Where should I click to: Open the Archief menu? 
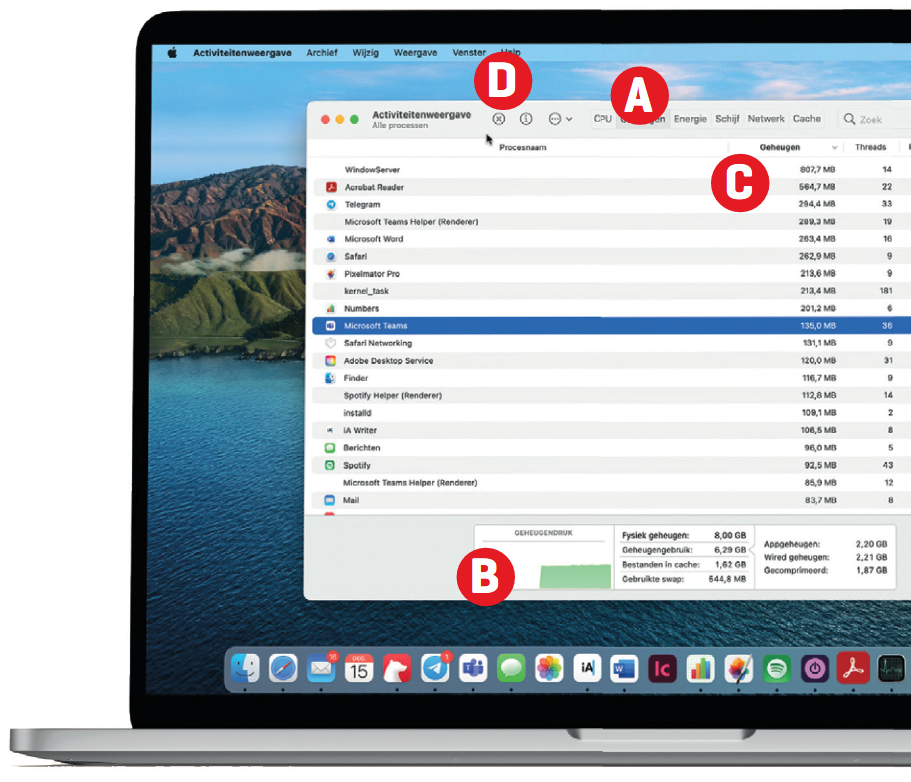click(322, 53)
